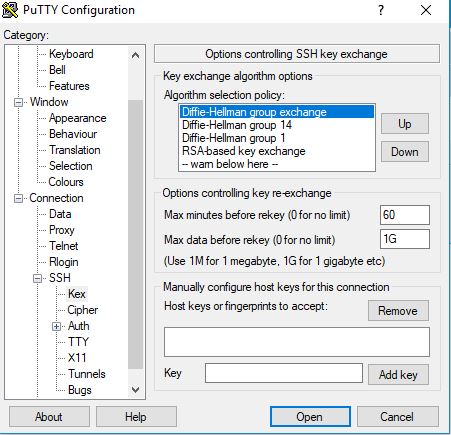Close the PuTTY Configuration window
The image size is (451, 435).
[426, 10]
